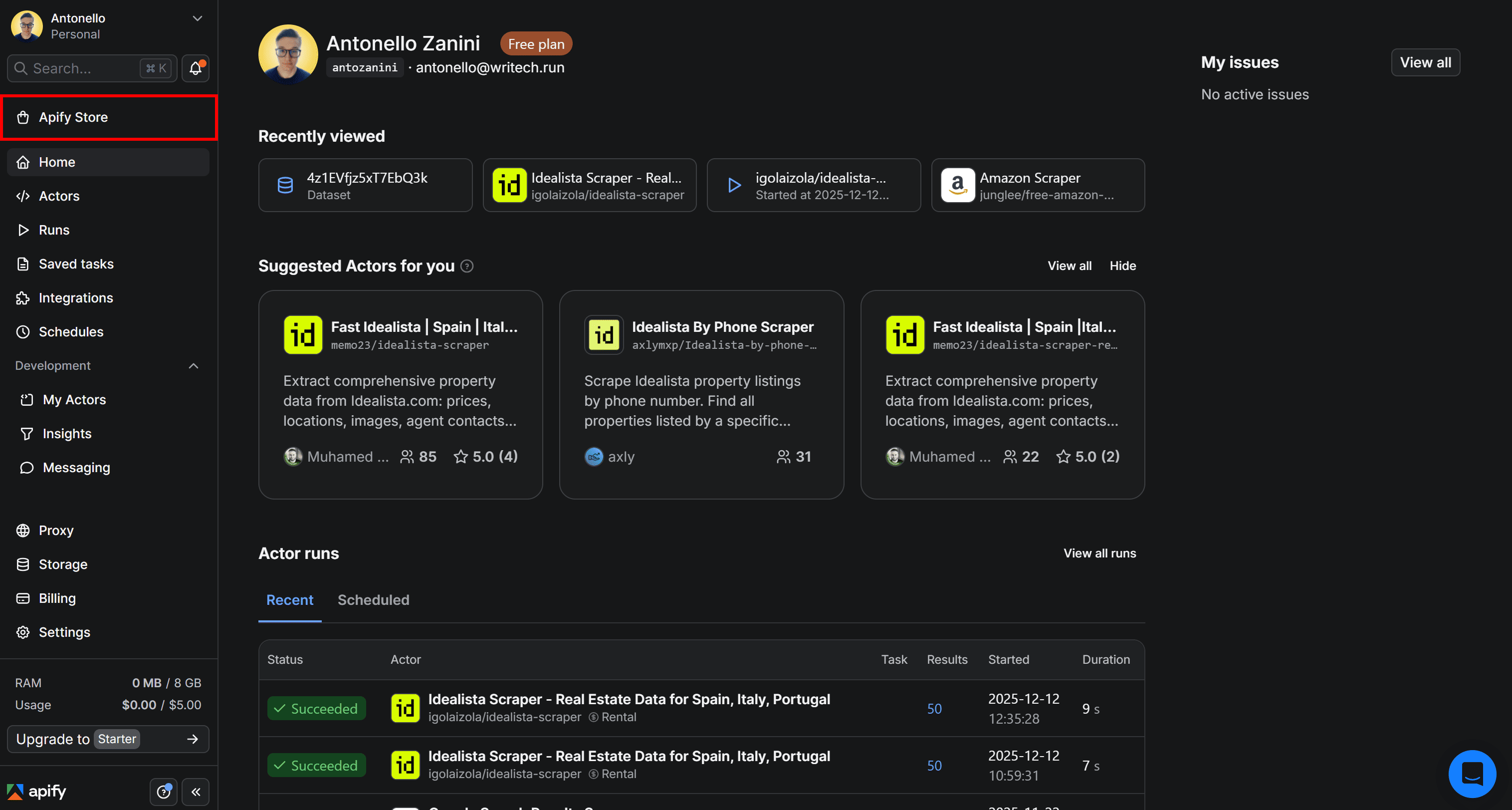The image size is (1512, 810).
Task: View all issues with the View all button
Action: pos(1425,62)
